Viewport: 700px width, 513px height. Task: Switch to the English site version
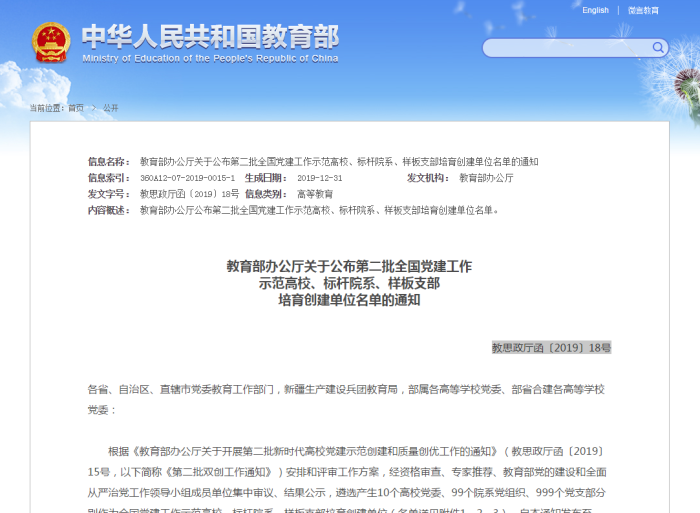[595, 10]
